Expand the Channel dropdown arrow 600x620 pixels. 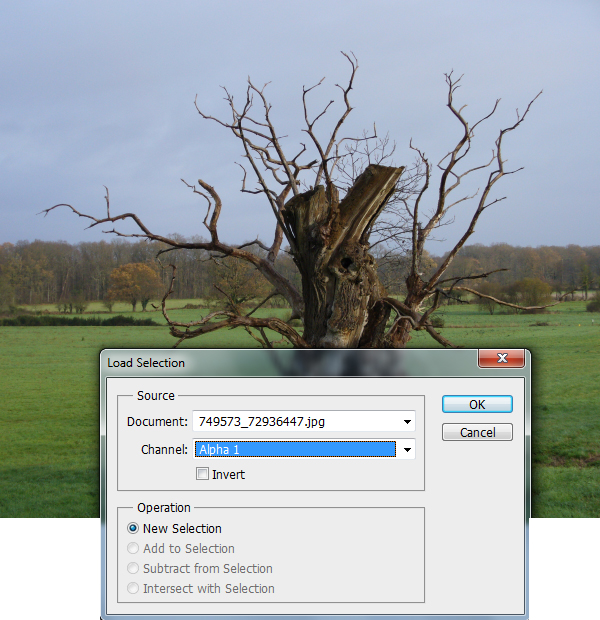tap(407, 450)
